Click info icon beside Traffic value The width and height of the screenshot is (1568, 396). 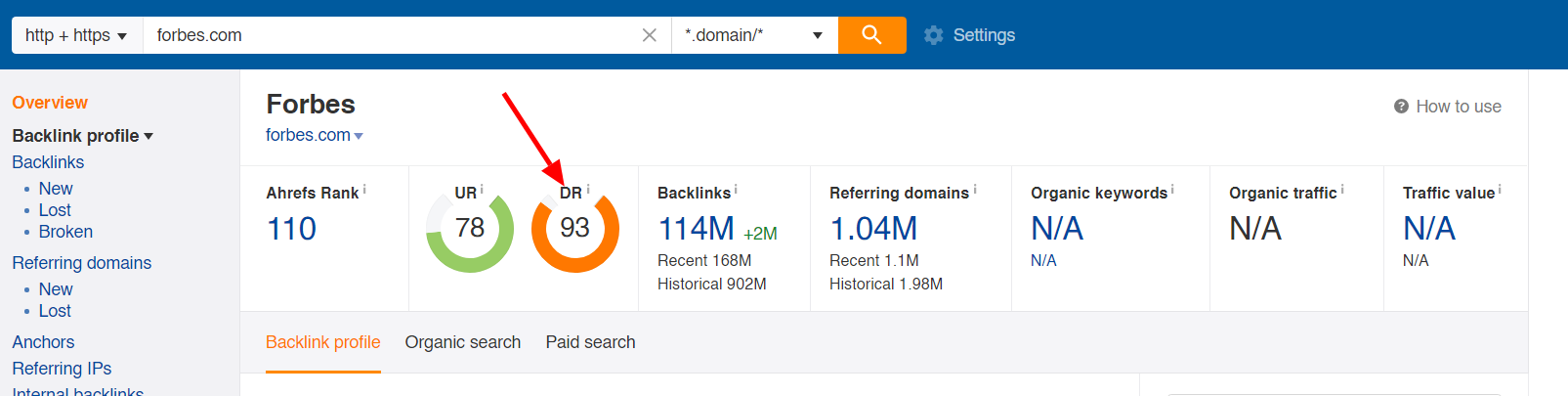(x=1500, y=190)
